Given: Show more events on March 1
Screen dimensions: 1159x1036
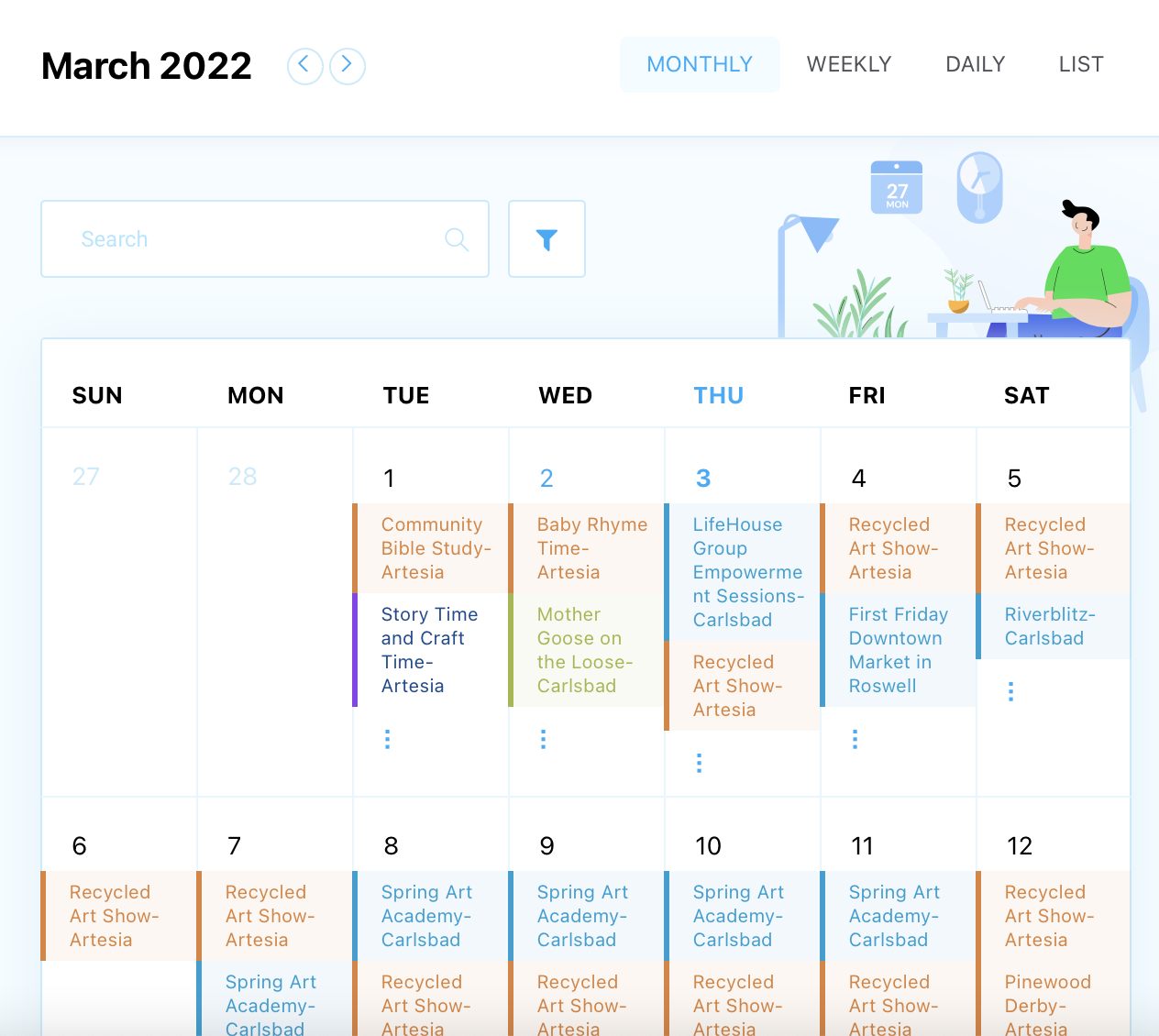Looking at the screenshot, I should click(388, 739).
